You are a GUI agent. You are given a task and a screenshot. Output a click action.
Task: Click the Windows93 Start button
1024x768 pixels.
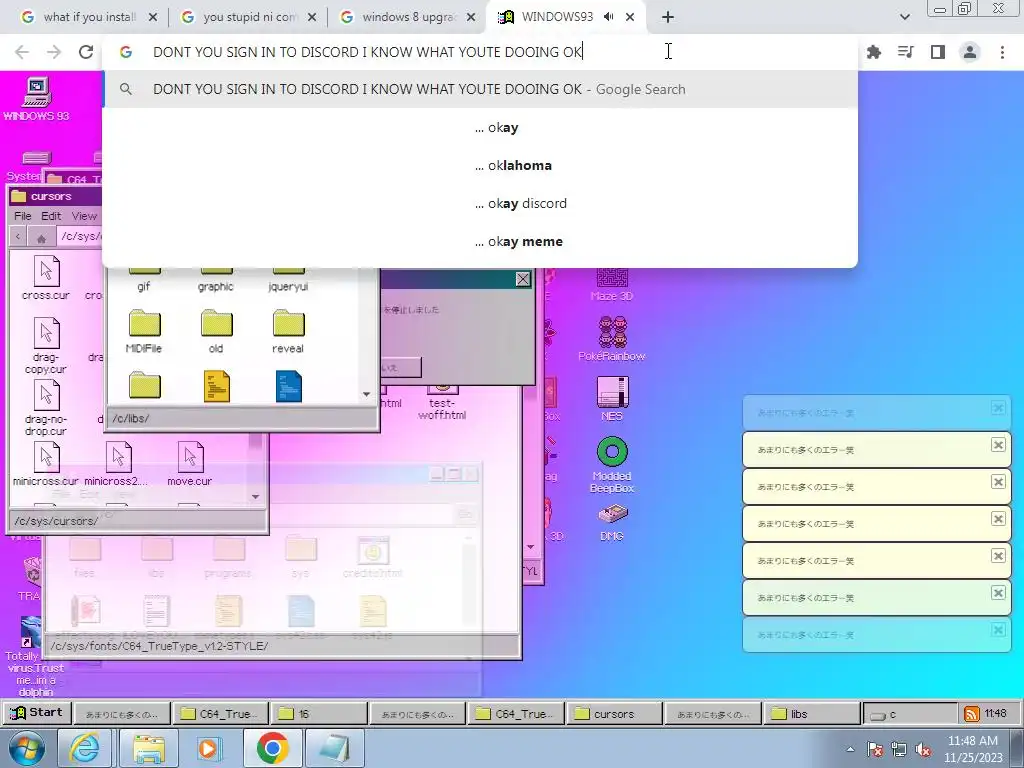point(37,713)
